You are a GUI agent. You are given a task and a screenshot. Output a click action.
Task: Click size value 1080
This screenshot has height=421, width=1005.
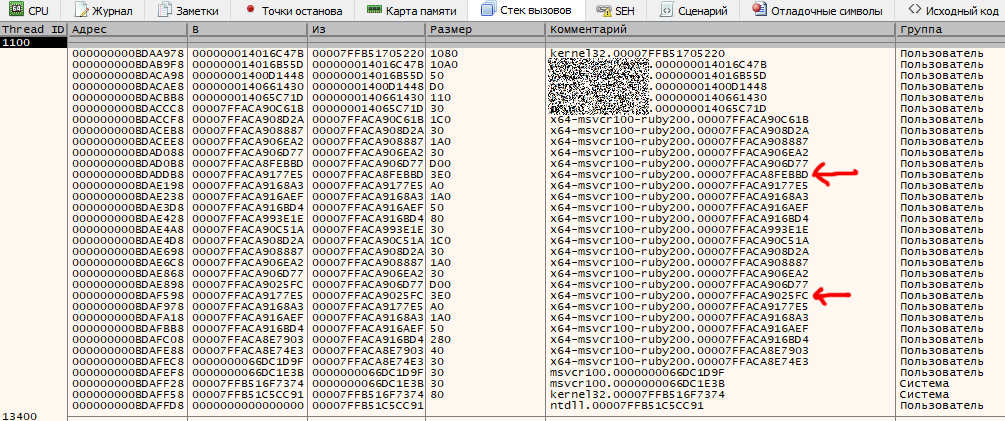pyautogui.click(x=443, y=54)
